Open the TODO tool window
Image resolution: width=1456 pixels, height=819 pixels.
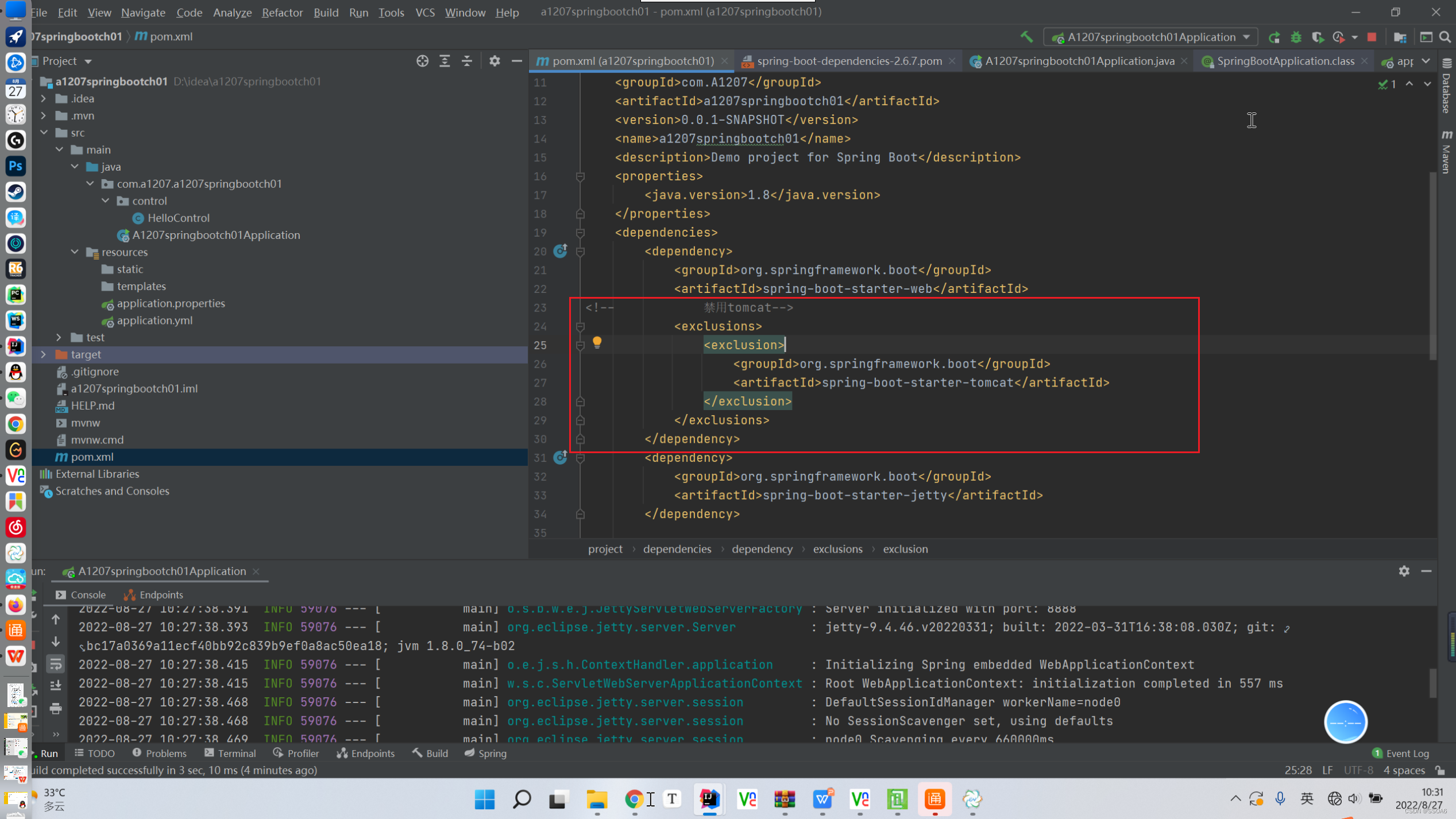click(94, 753)
